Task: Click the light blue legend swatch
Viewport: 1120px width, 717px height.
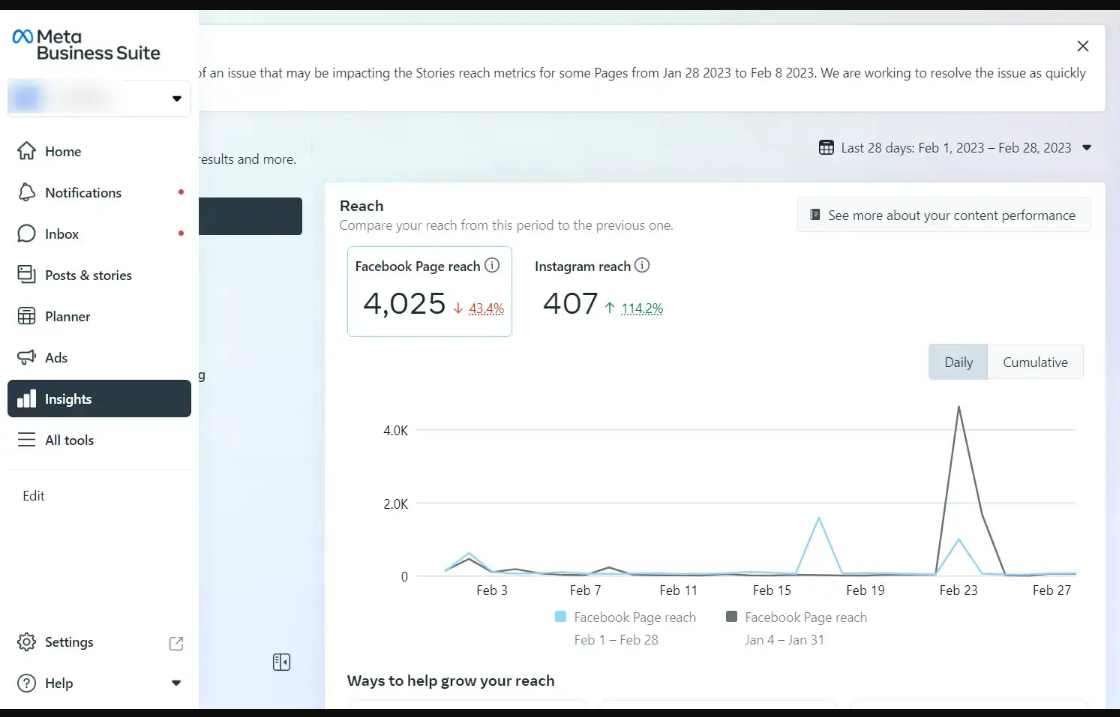Action: click(x=561, y=617)
